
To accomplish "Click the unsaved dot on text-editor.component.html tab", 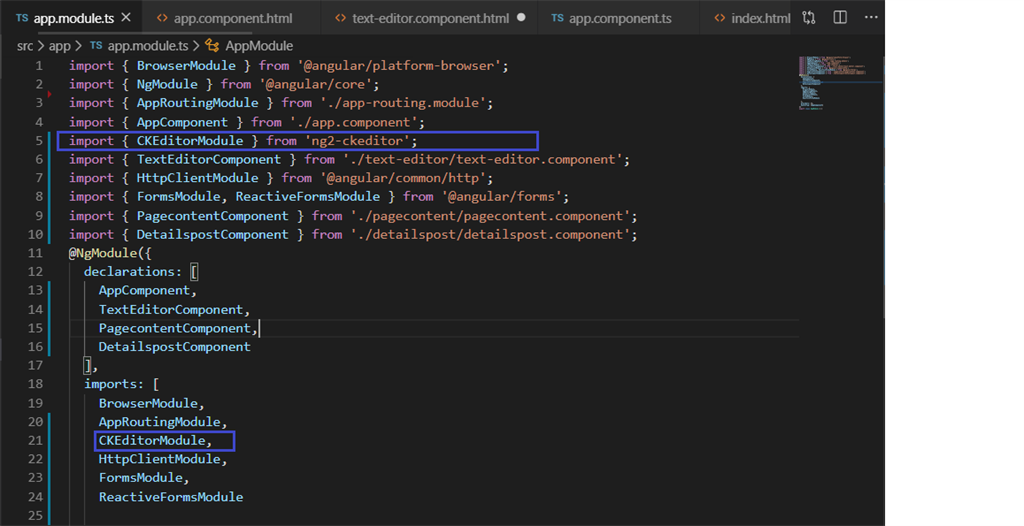I will click(x=521, y=18).
